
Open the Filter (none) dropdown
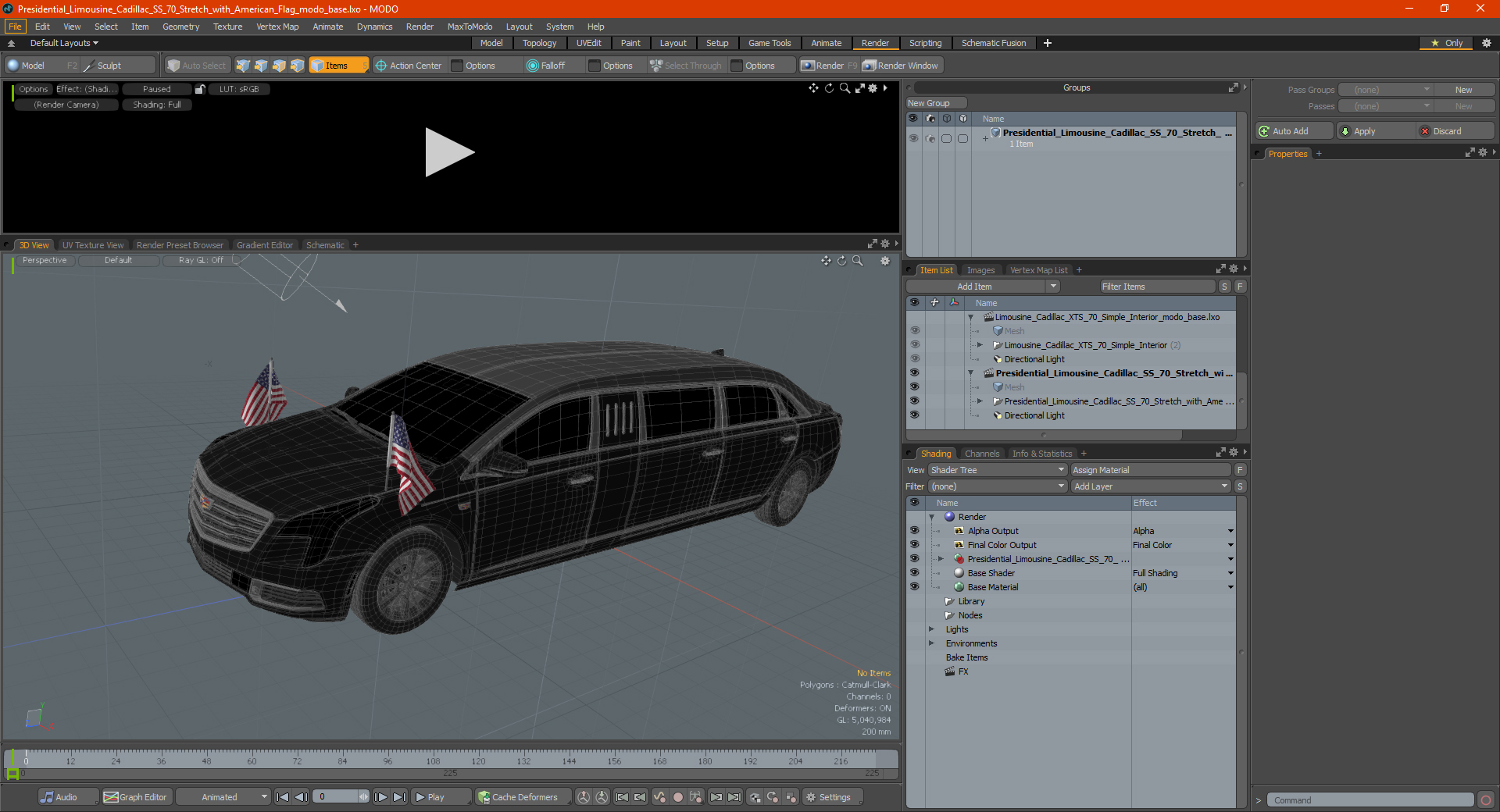coord(998,486)
